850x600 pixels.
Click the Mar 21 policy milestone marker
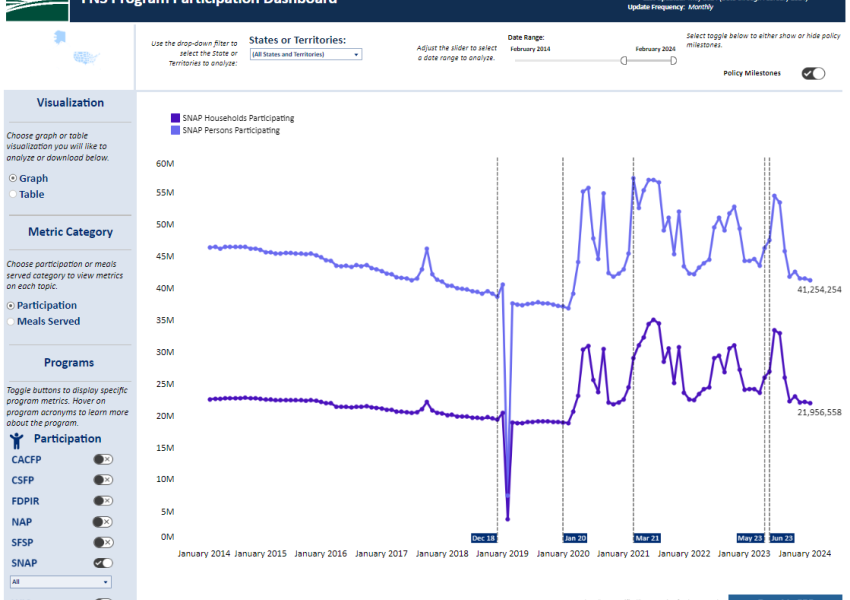coord(647,538)
